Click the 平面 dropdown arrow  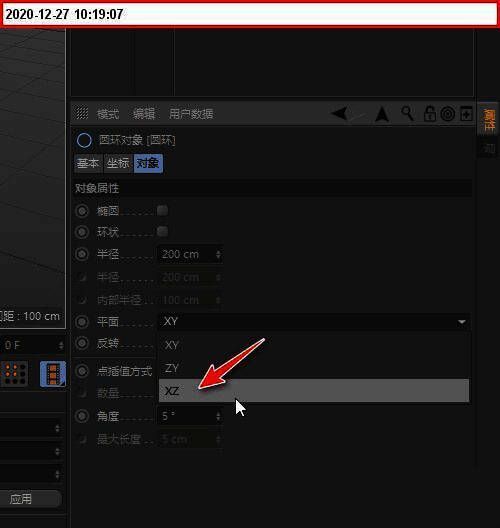(462, 322)
